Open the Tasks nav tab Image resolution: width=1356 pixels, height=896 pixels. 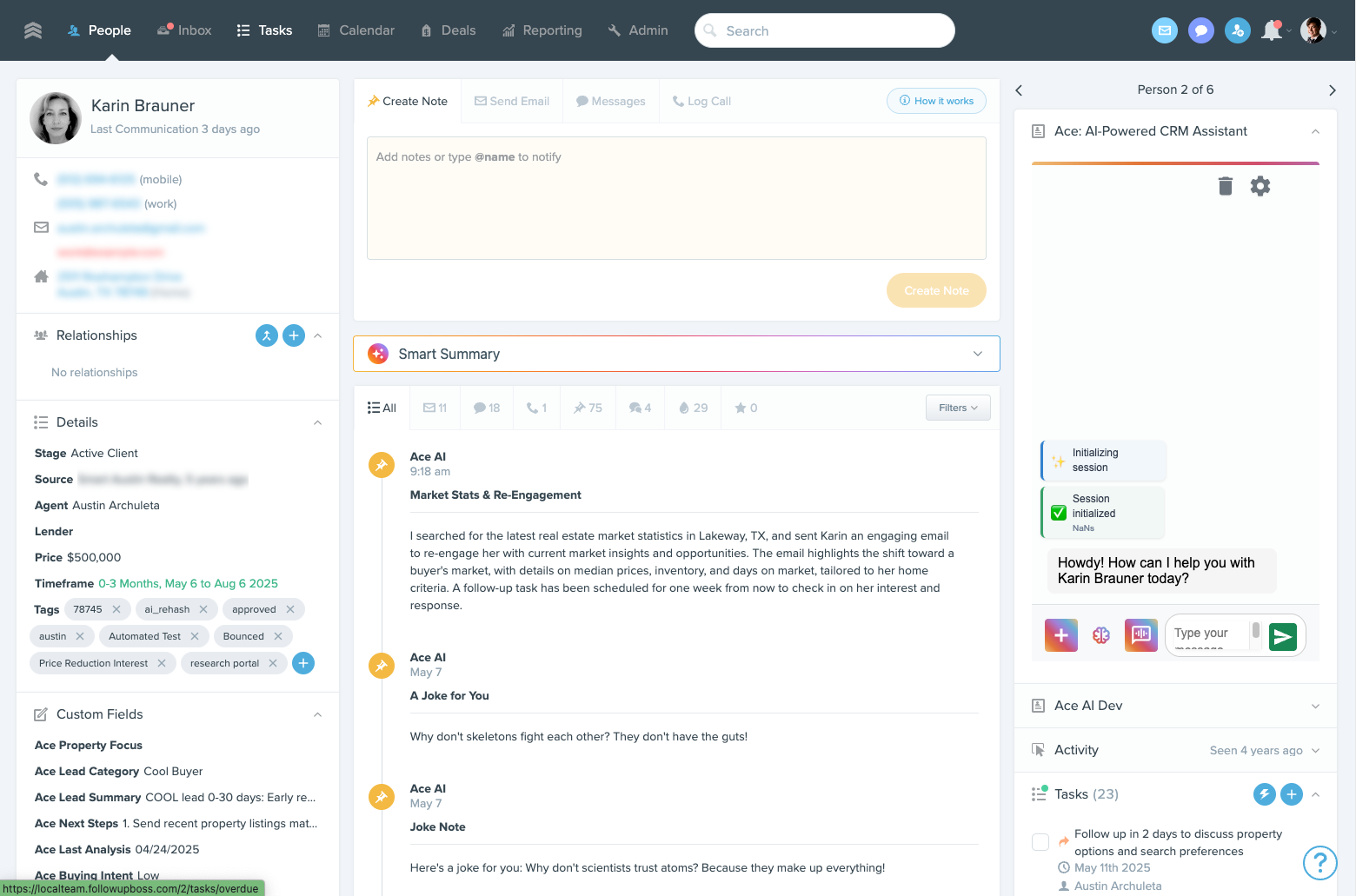pos(264,30)
